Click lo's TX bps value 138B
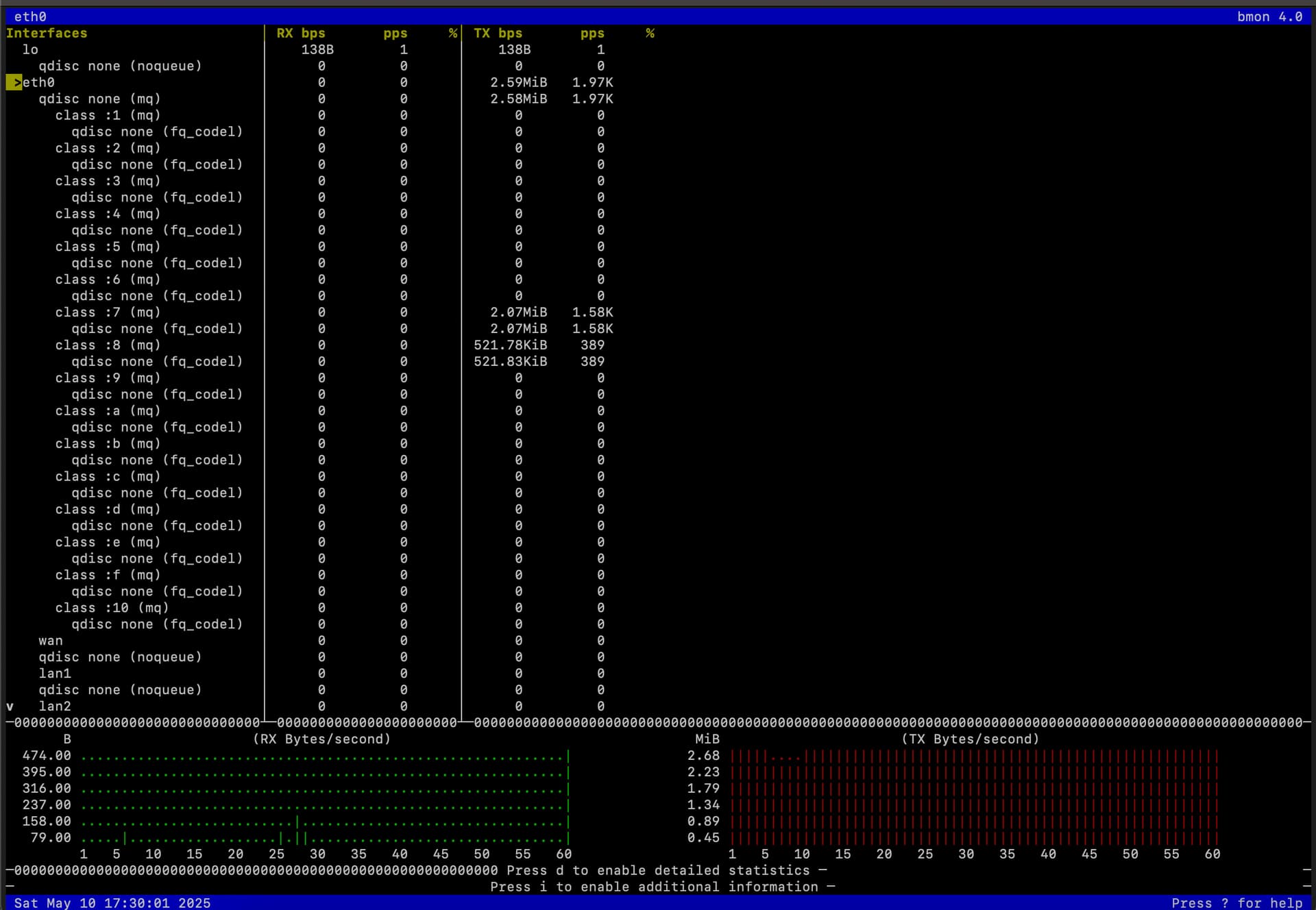Image resolution: width=1316 pixels, height=910 pixels. (515, 49)
